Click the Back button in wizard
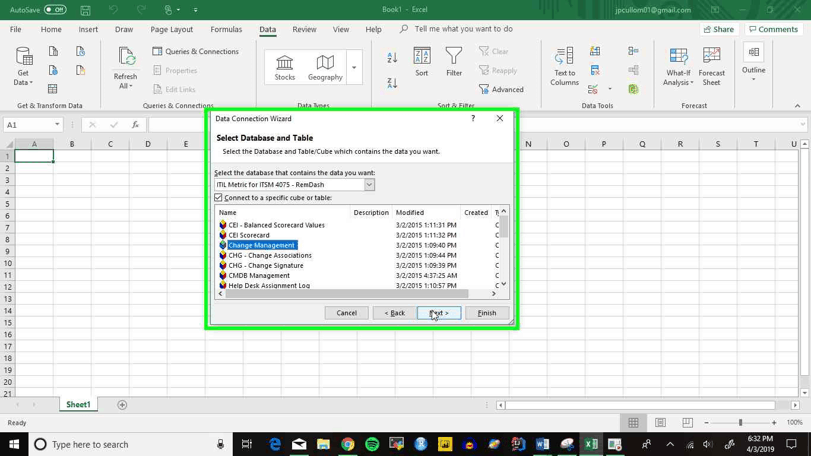The height and width of the screenshot is (458, 813). [x=395, y=313]
